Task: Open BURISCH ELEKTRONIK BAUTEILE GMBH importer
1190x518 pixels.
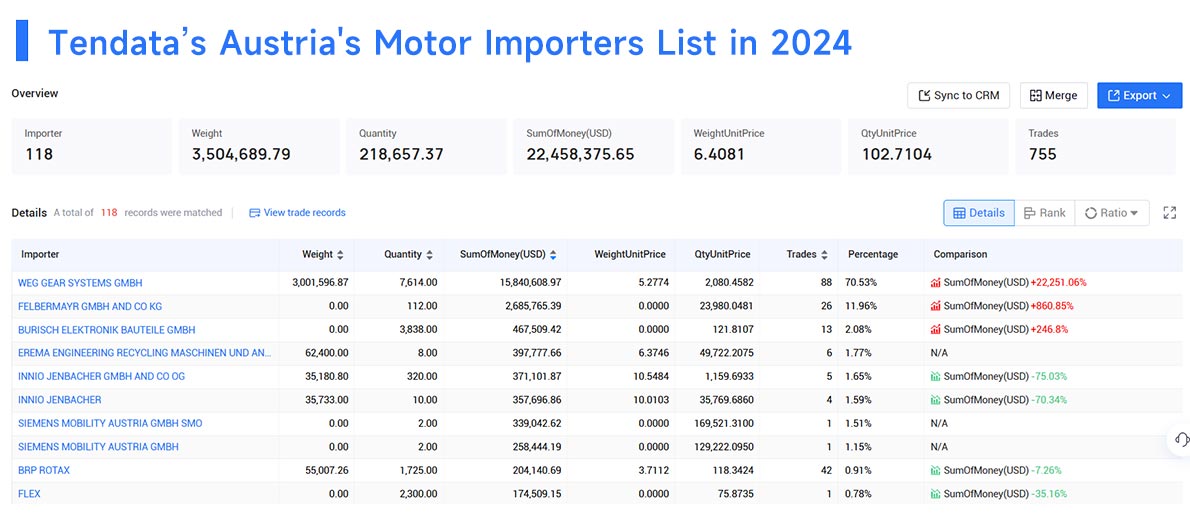Action: tap(107, 330)
